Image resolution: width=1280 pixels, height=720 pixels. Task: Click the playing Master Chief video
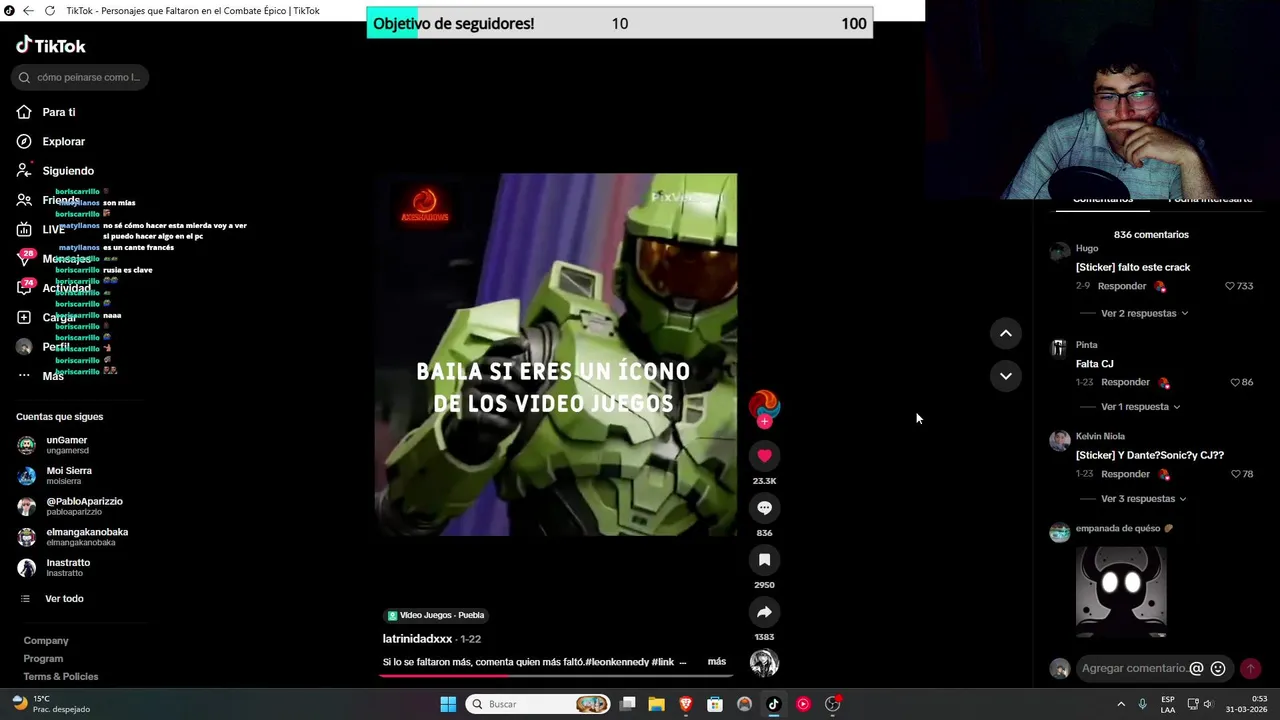pyautogui.click(x=556, y=355)
